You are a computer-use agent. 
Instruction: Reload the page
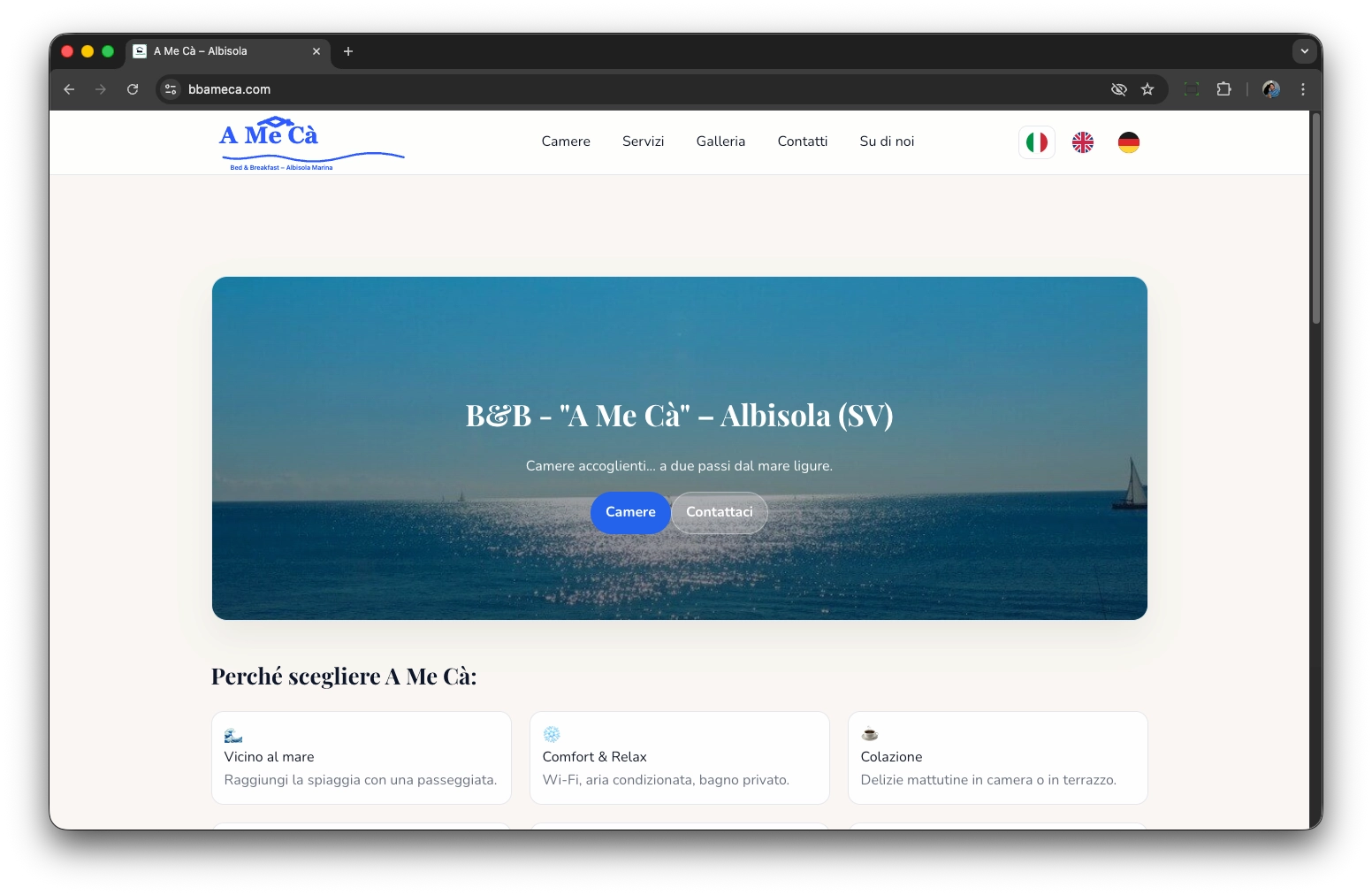[133, 89]
